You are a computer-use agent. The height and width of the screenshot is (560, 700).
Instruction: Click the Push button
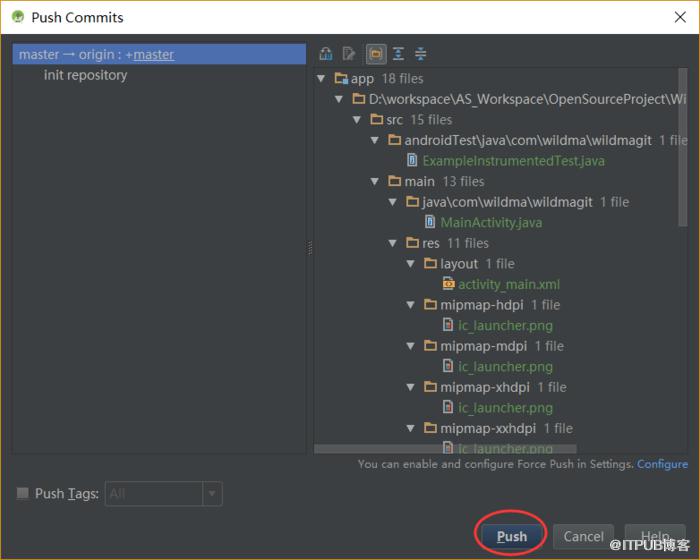tap(512, 536)
